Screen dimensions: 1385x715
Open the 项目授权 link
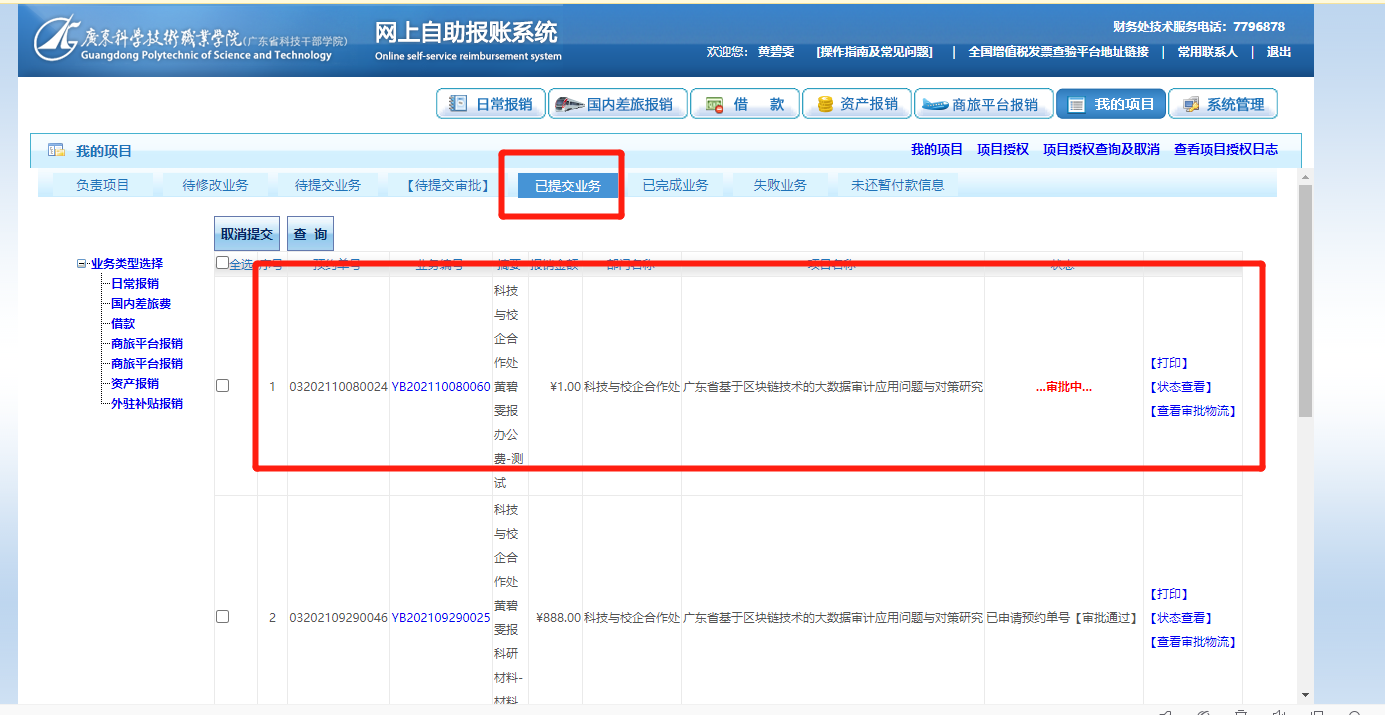[1003, 149]
